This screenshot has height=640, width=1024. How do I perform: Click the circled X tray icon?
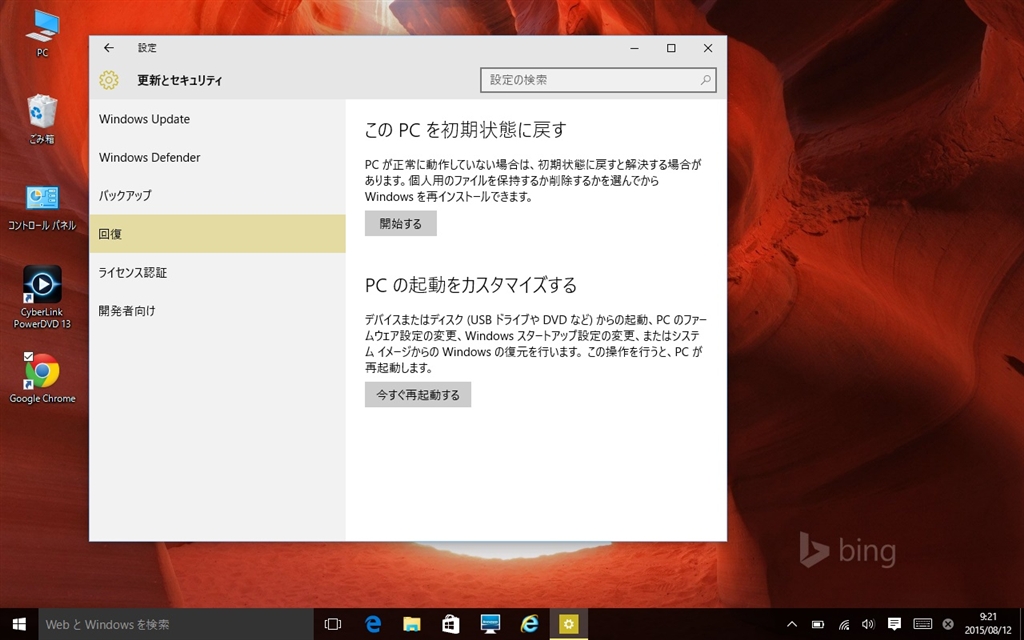[948, 624]
